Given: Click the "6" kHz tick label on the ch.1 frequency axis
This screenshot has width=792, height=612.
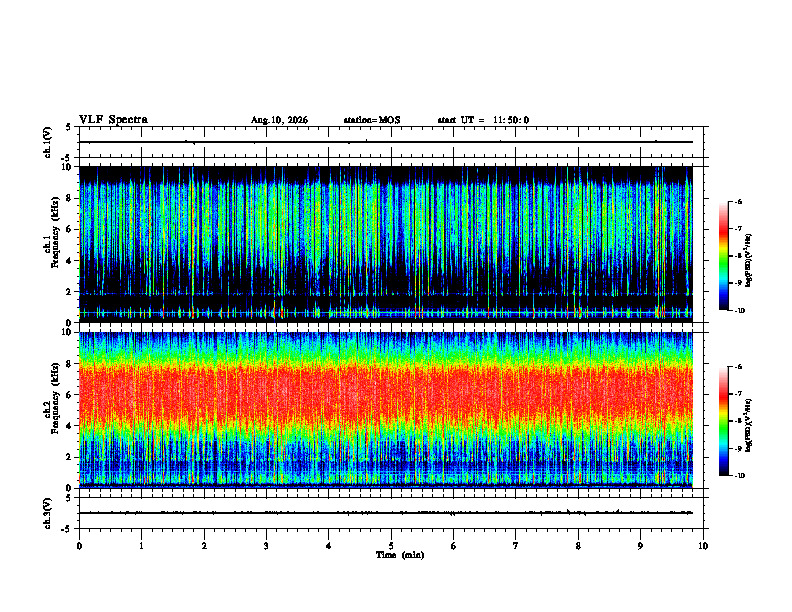Looking at the screenshot, I should (x=70, y=230).
